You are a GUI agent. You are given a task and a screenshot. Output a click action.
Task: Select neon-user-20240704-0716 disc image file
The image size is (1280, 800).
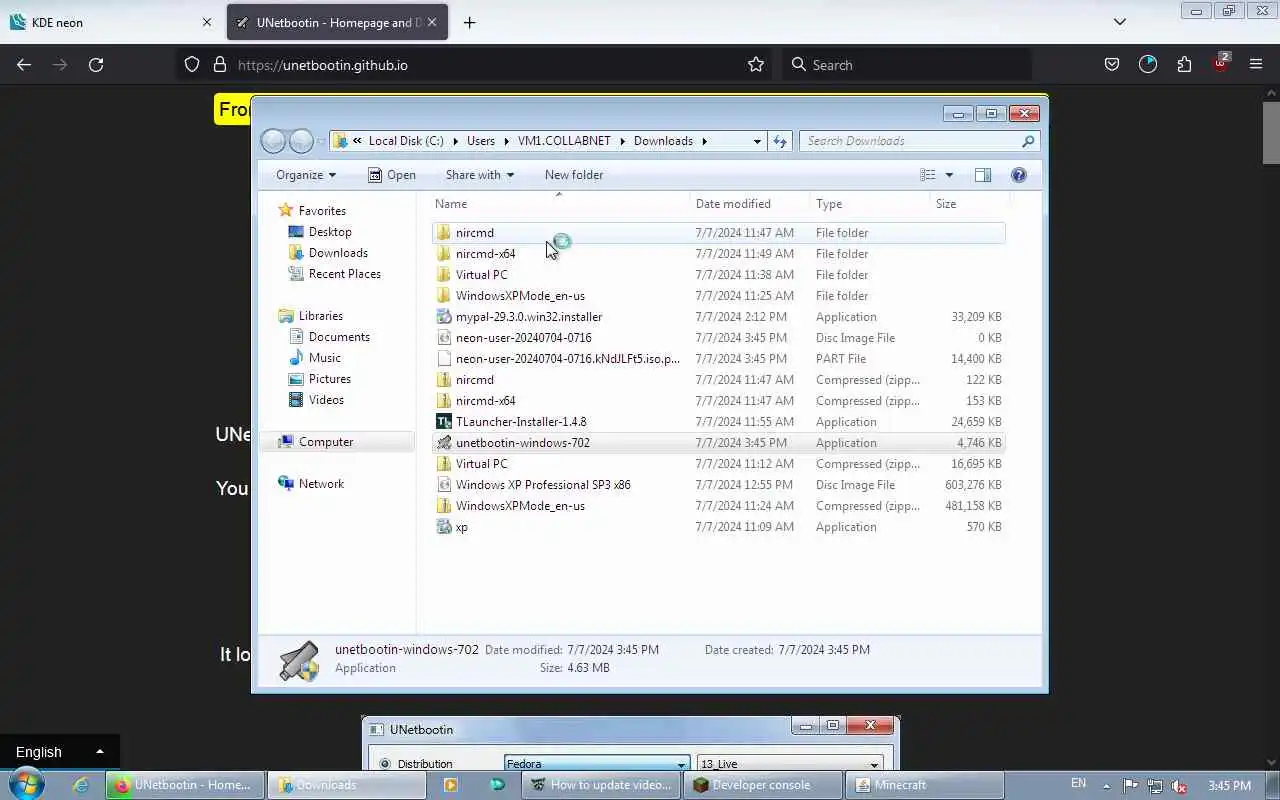click(x=718, y=338)
